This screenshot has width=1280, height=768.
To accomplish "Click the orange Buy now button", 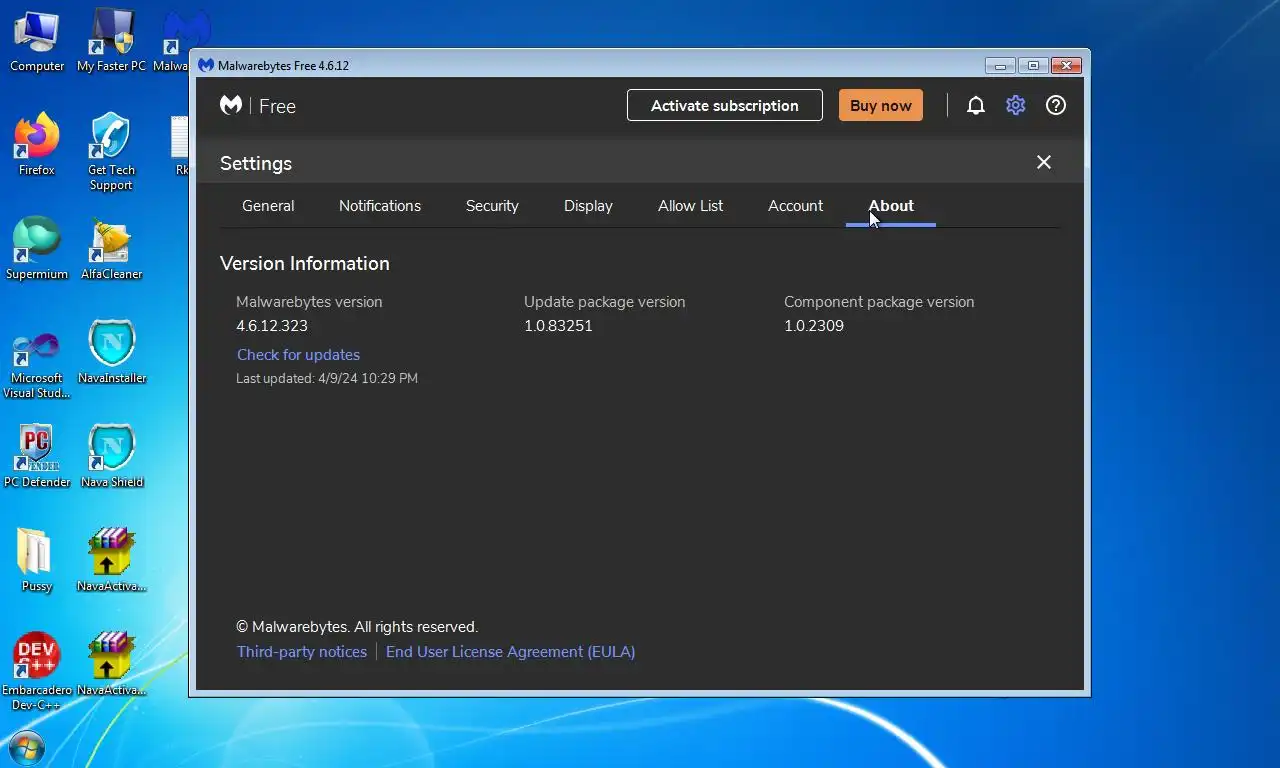I will (881, 105).
